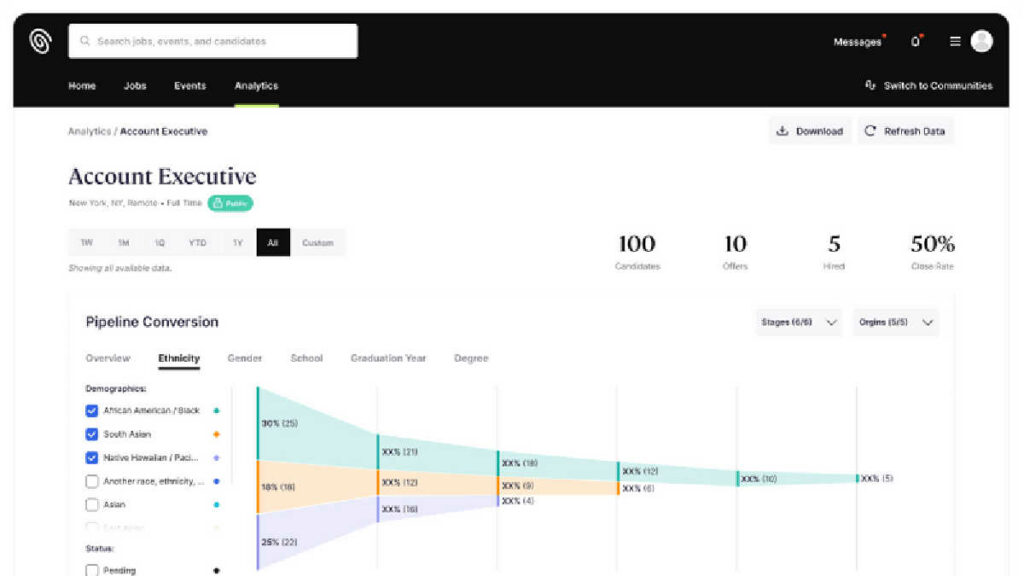Click the Switch to Communities icon
Viewport: 1024px width, 576px height.
(871, 86)
